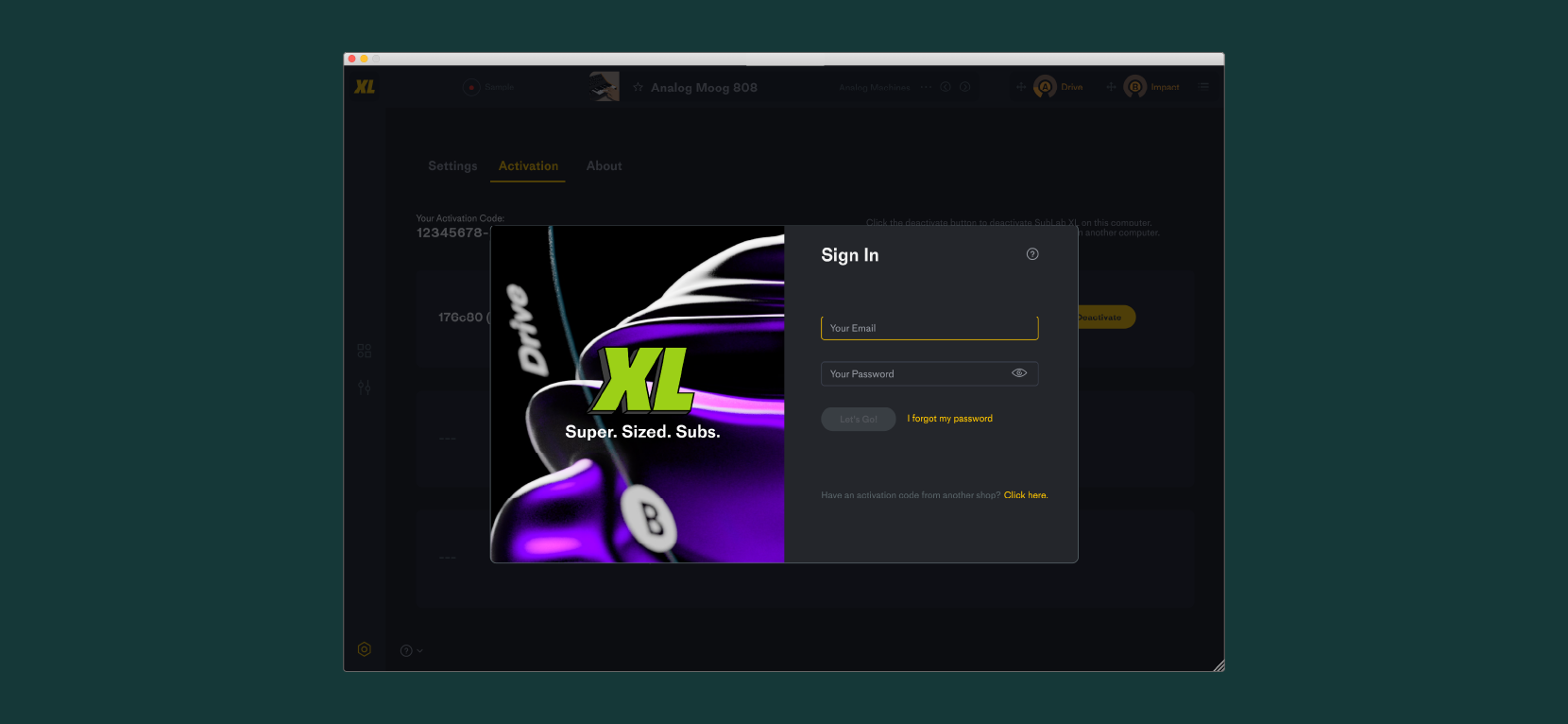Go to the next preset arrow
This screenshot has width=1568, height=724.
click(x=964, y=87)
